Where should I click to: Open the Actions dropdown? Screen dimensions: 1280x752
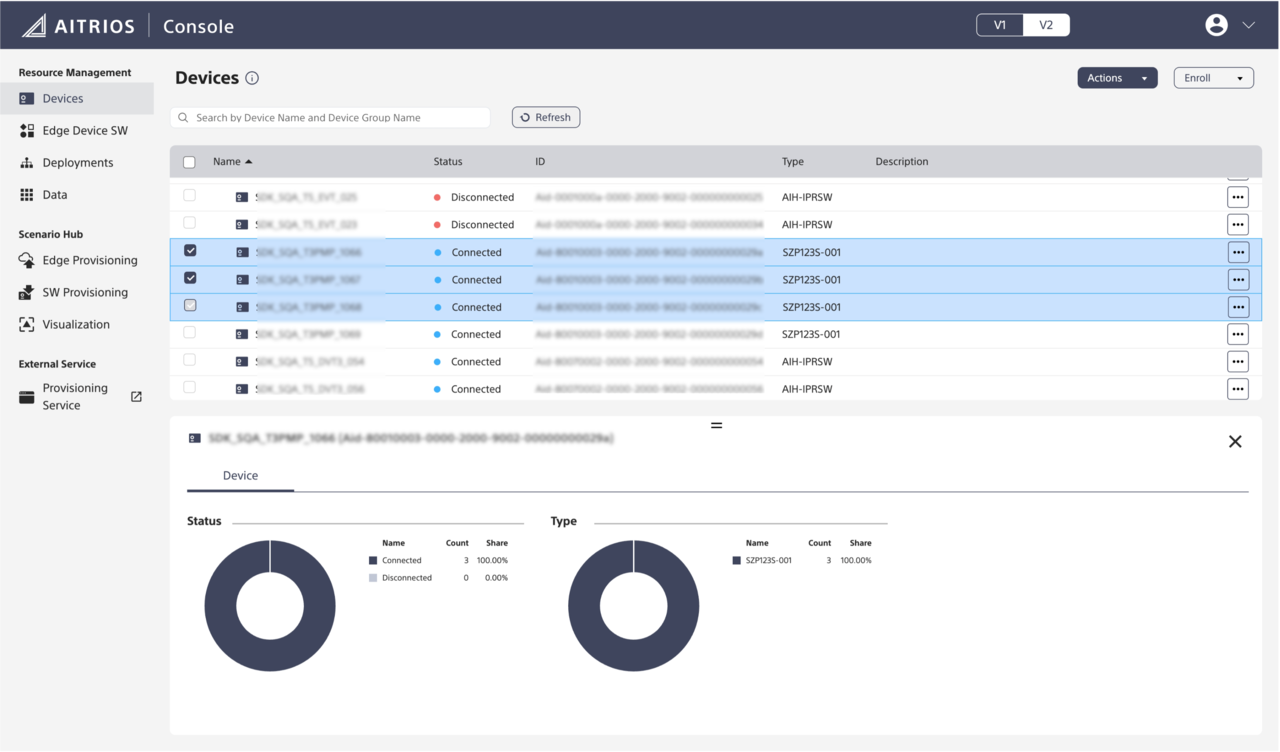1117,78
